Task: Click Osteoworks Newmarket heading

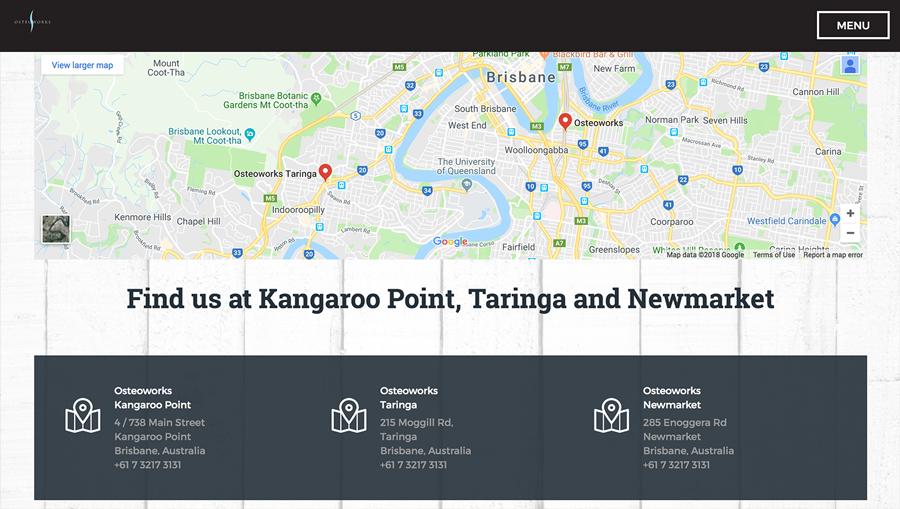Action: pos(672,398)
